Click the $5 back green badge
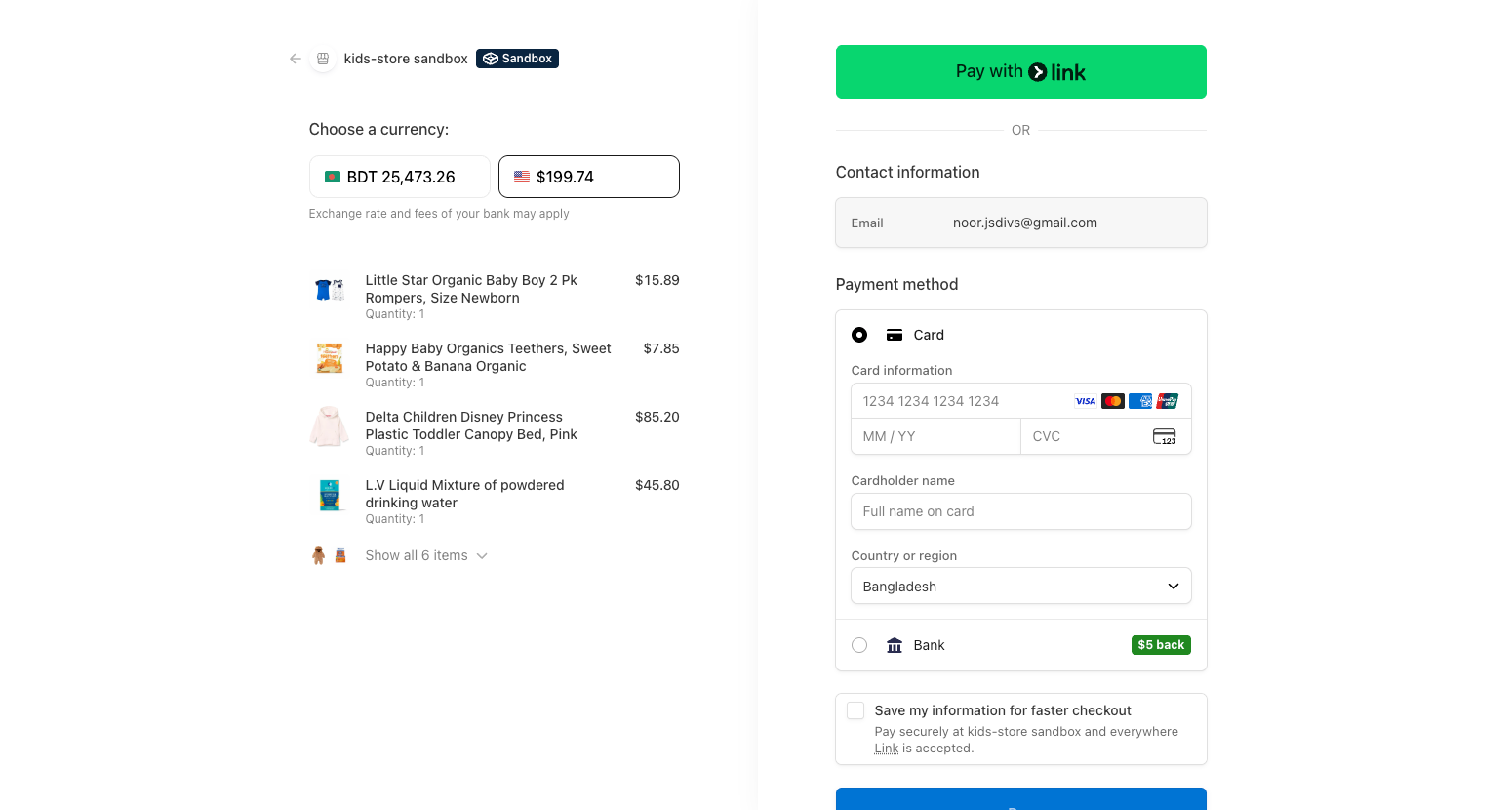The height and width of the screenshot is (810, 1512). coord(1161,645)
